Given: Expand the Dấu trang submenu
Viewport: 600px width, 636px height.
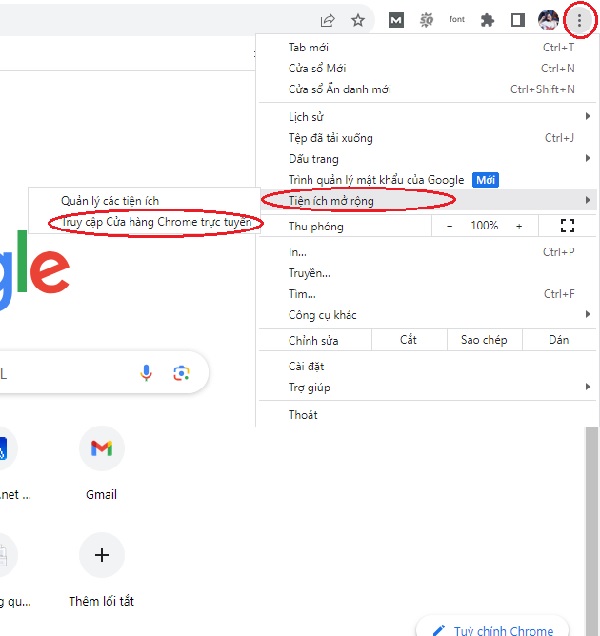Looking at the screenshot, I should 313,159.
